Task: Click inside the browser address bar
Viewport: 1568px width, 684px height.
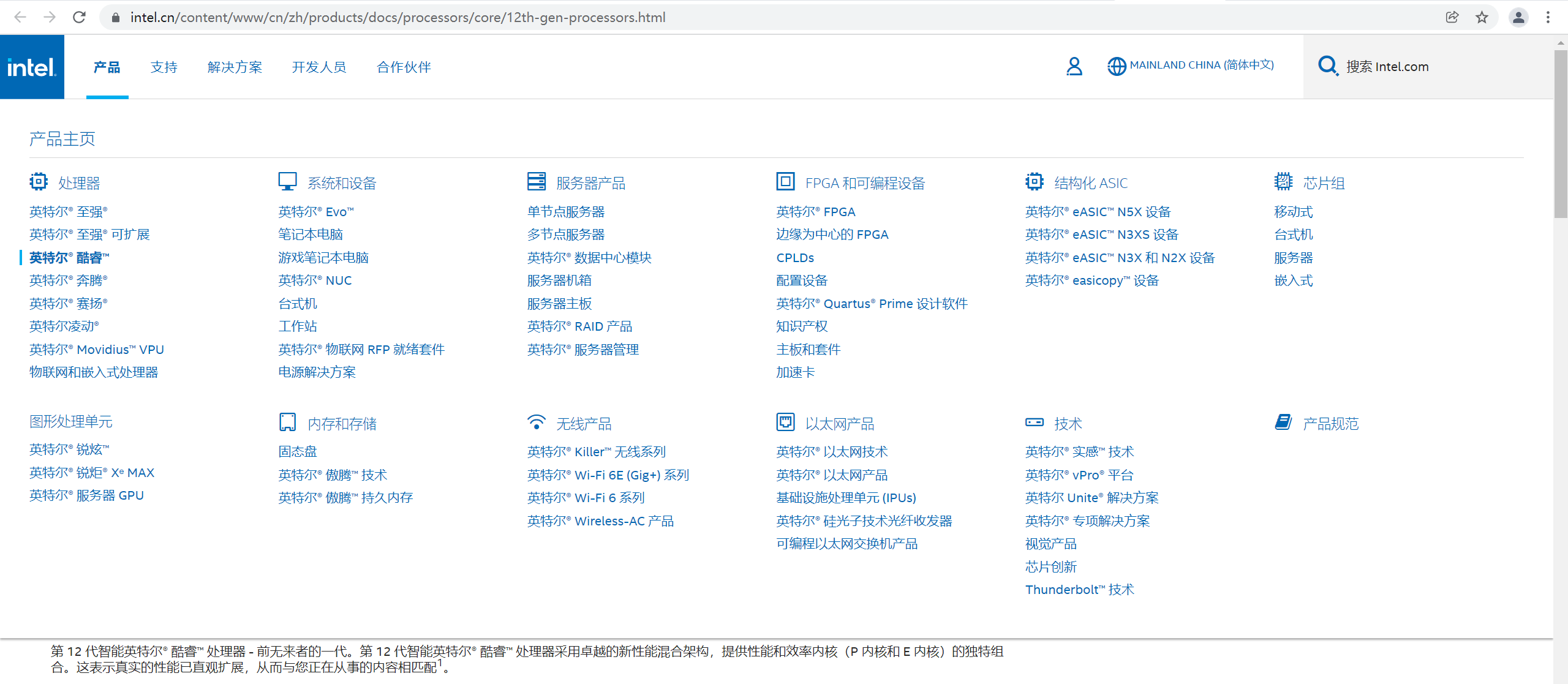Action: (x=398, y=17)
